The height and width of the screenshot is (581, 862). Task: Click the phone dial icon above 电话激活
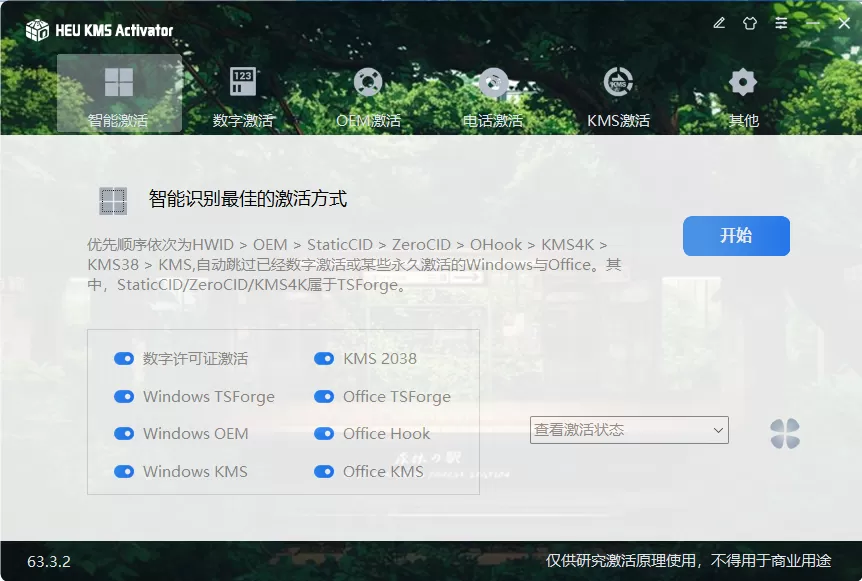tap(492, 81)
